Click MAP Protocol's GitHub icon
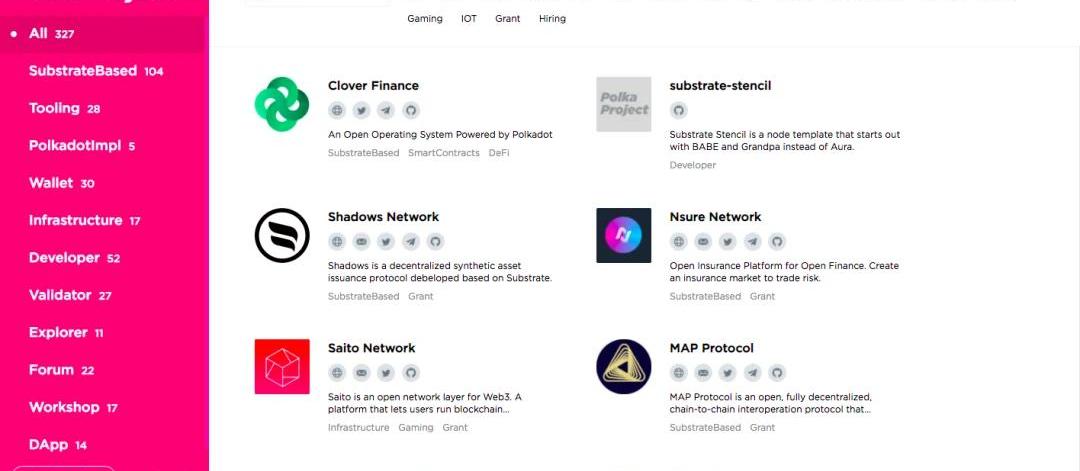The width and height of the screenshot is (1080, 471). point(777,372)
